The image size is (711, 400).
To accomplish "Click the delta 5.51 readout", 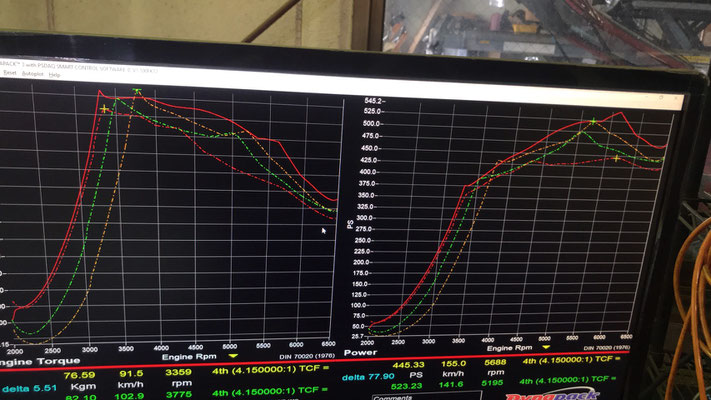I will [x=29, y=388].
